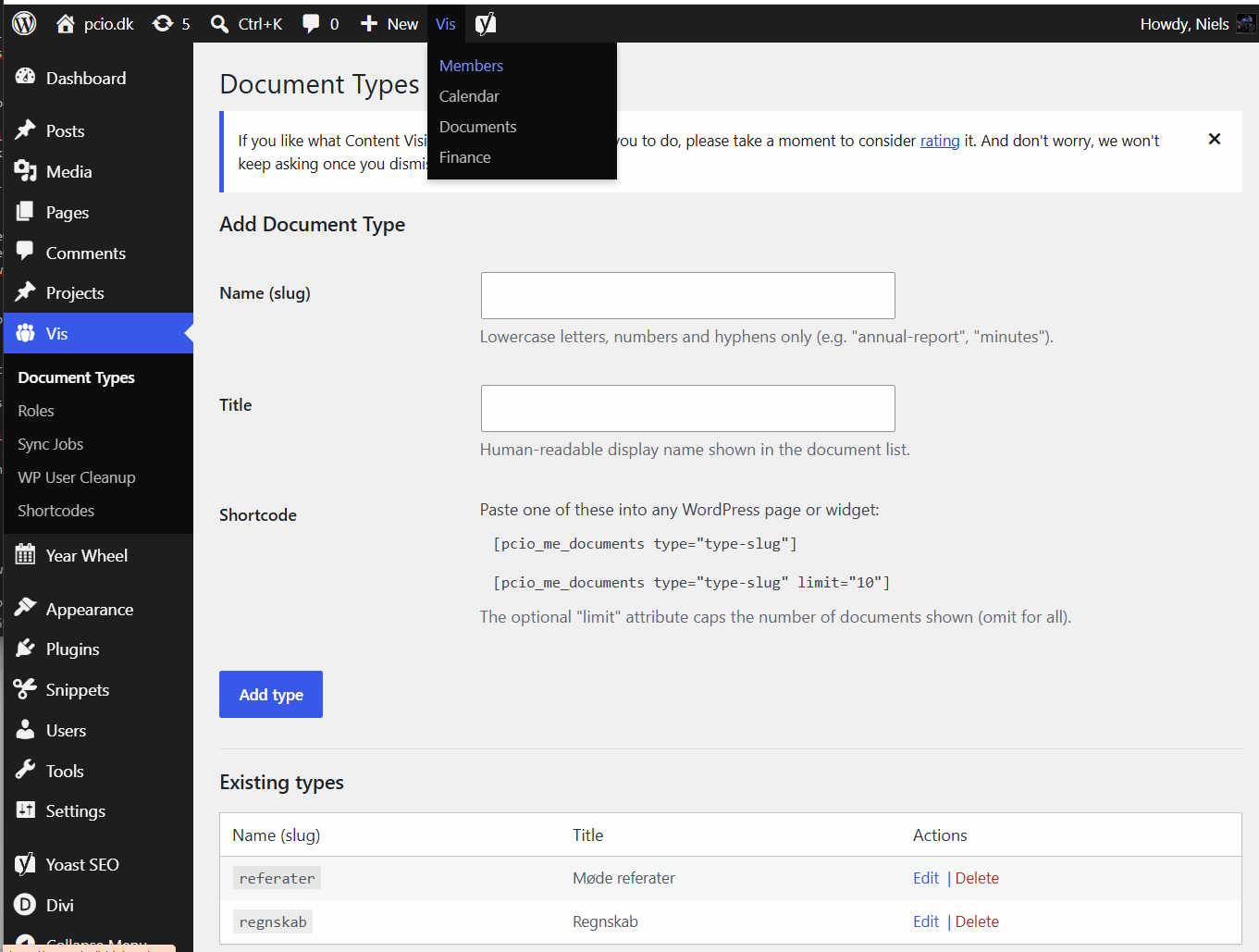Open the Shortcodes submenu item
The height and width of the screenshot is (952, 1259).
pos(56,510)
